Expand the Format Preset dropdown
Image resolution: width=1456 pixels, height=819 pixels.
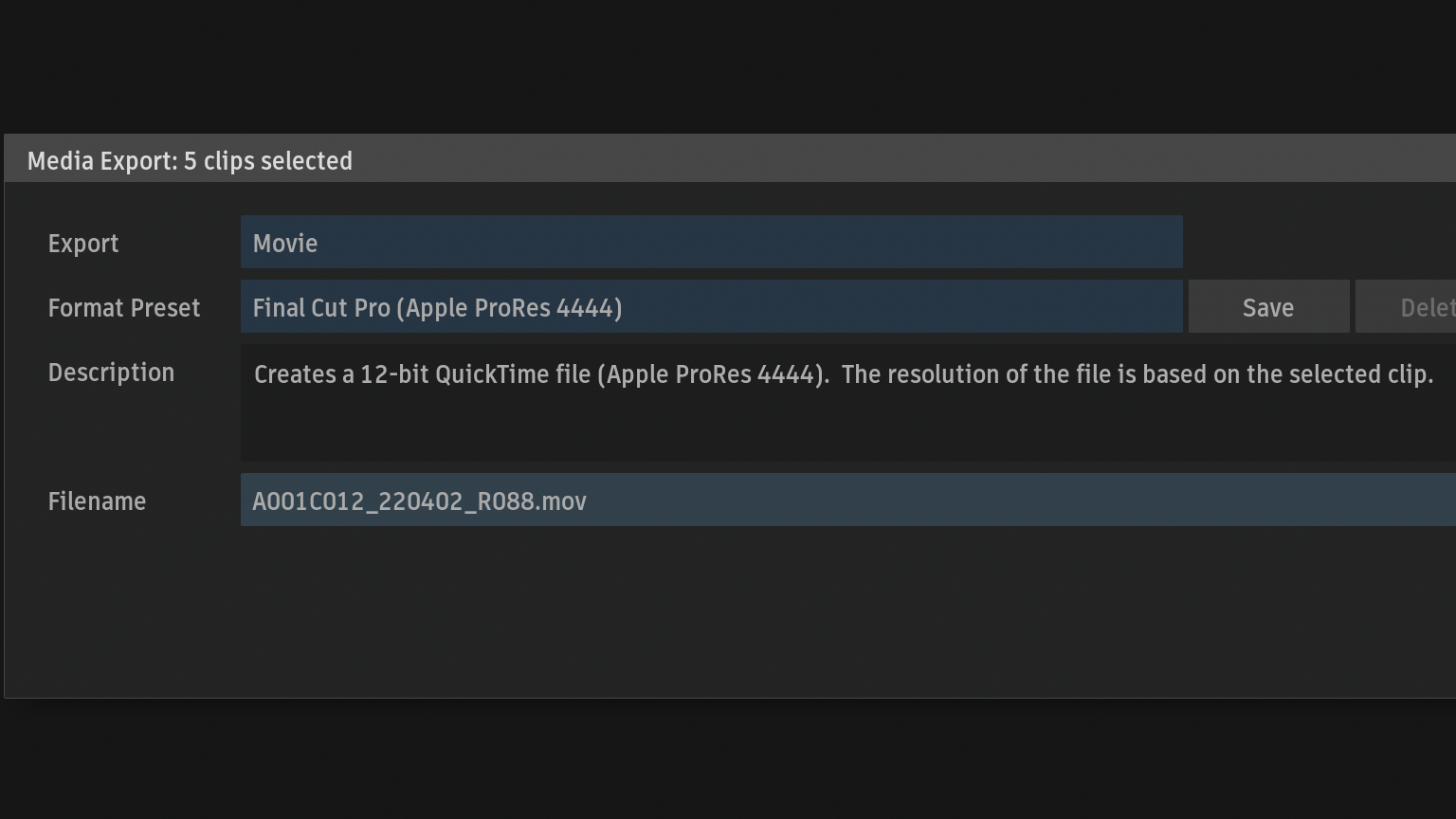pos(711,307)
